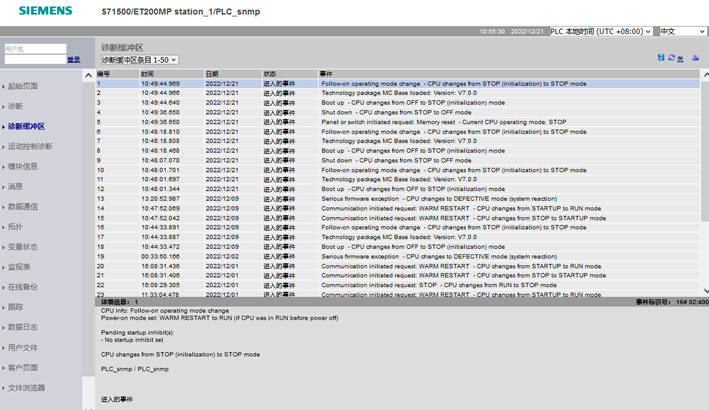The image size is (709, 410).
Task: Select entry 14 WARM RESTART at 10:47:52.069
Action: (x=397, y=208)
